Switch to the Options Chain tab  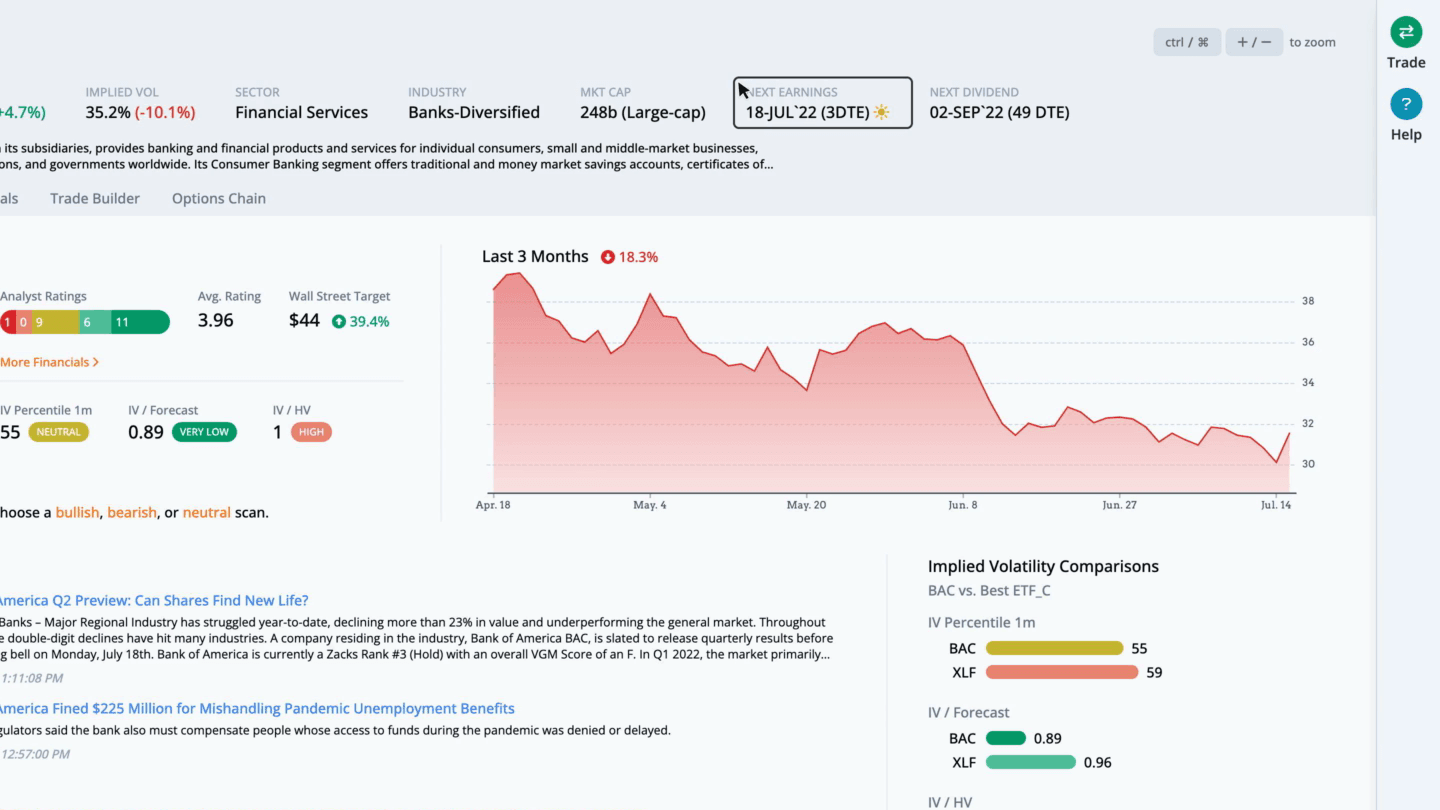click(x=219, y=198)
